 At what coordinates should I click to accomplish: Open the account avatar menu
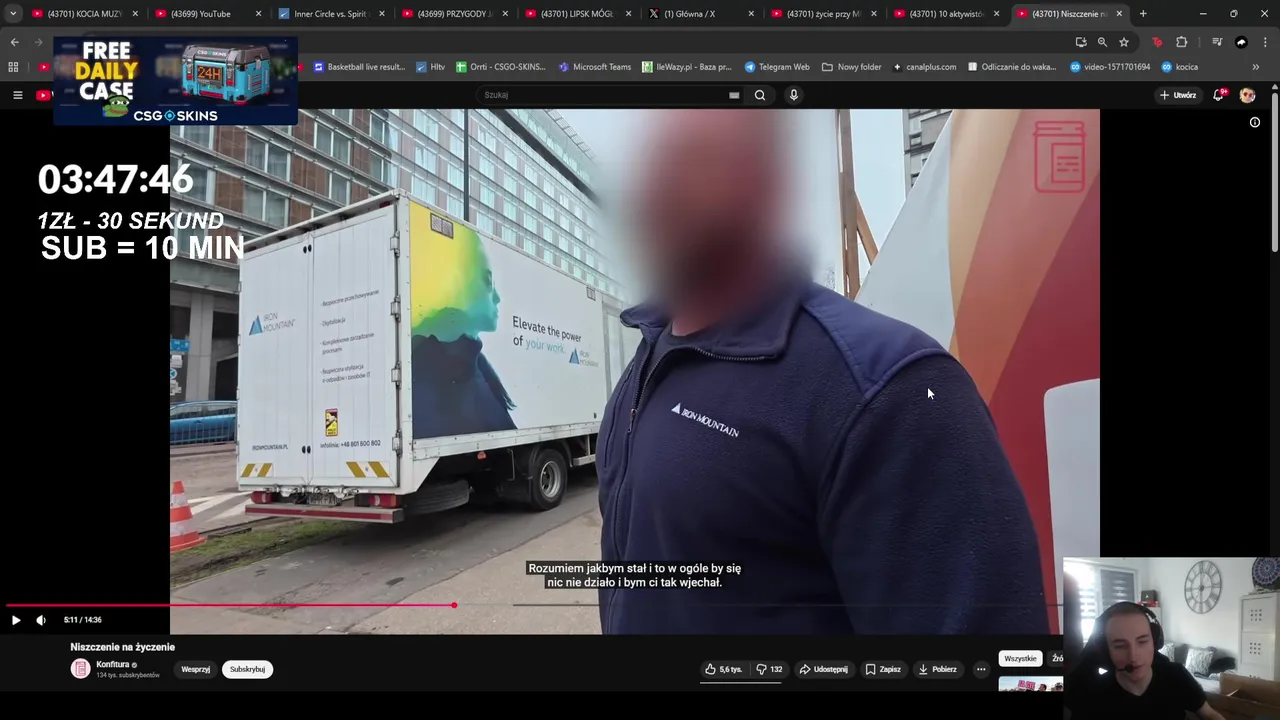click(1247, 95)
